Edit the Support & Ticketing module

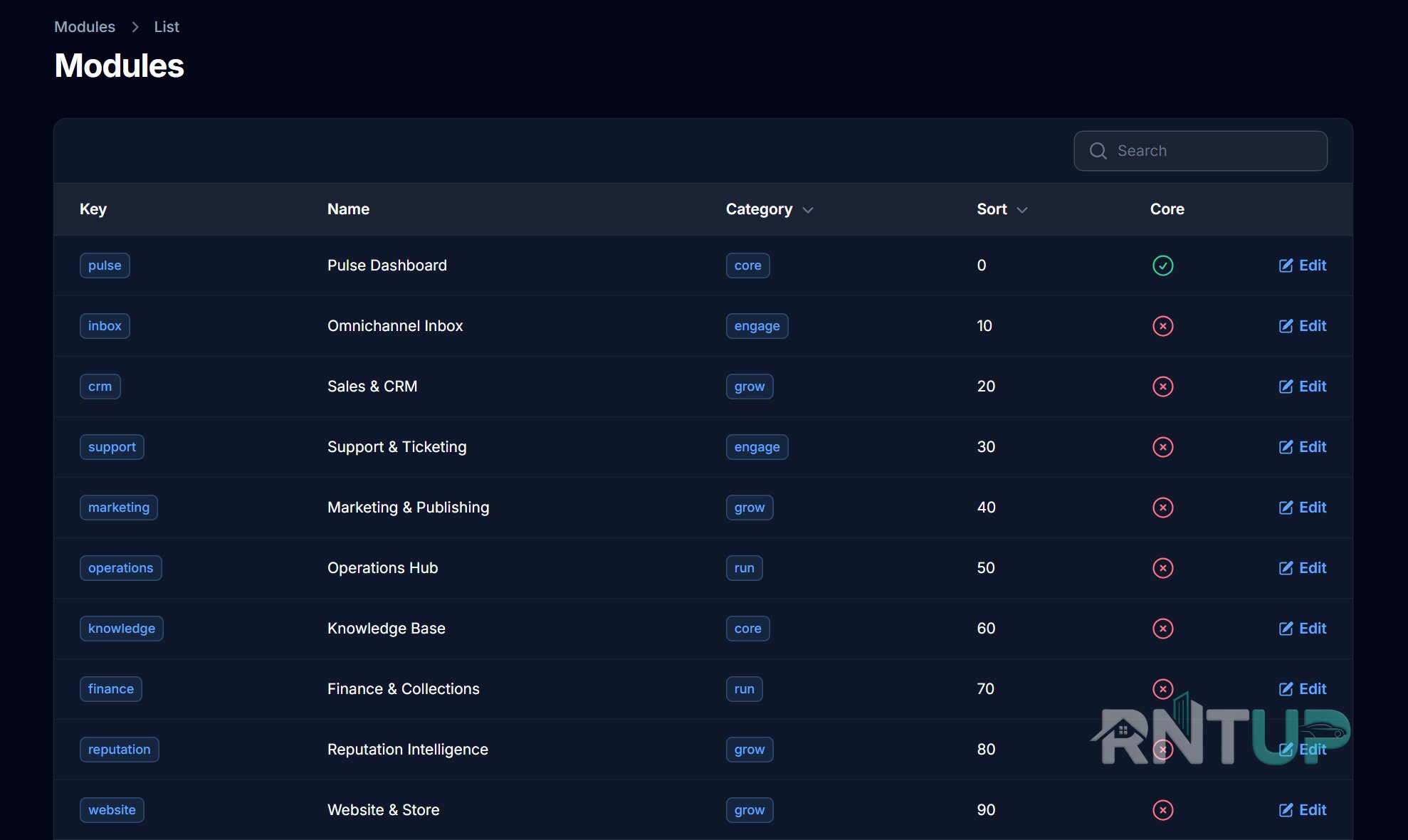click(1303, 447)
